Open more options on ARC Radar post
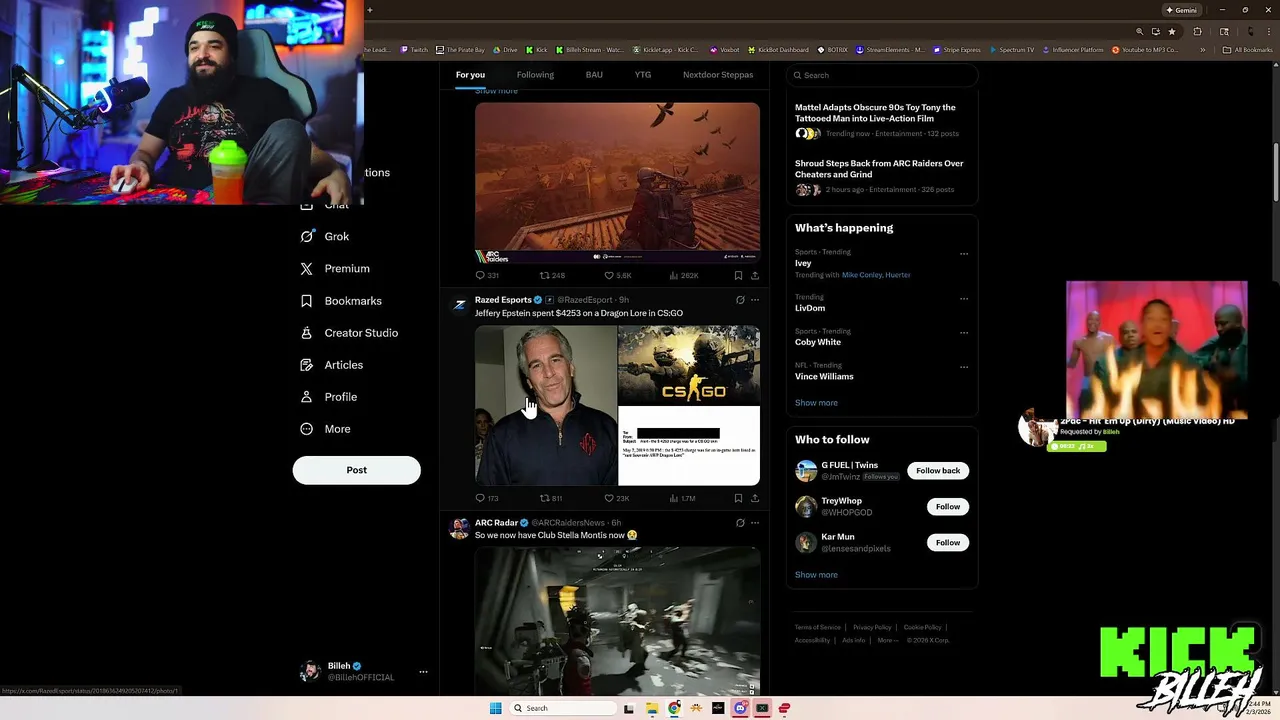This screenshot has height=720, width=1280. (755, 522)
